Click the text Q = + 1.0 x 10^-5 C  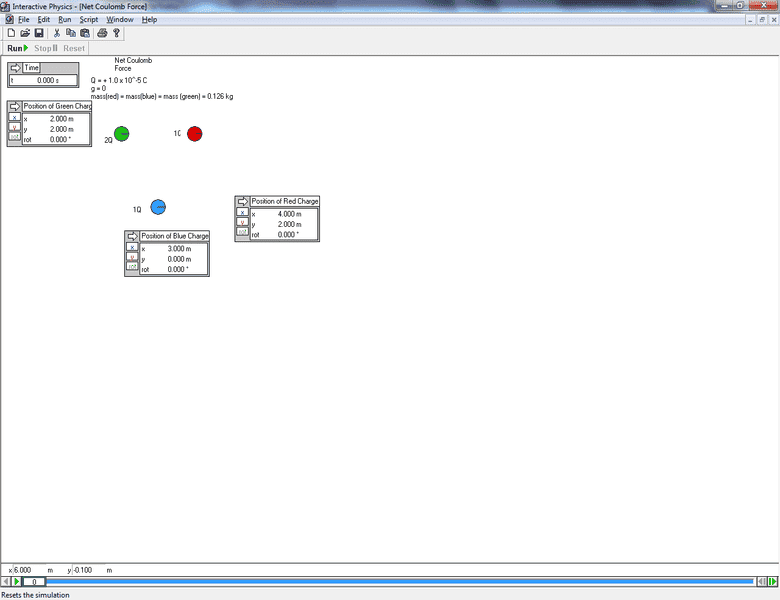point(119,80)
